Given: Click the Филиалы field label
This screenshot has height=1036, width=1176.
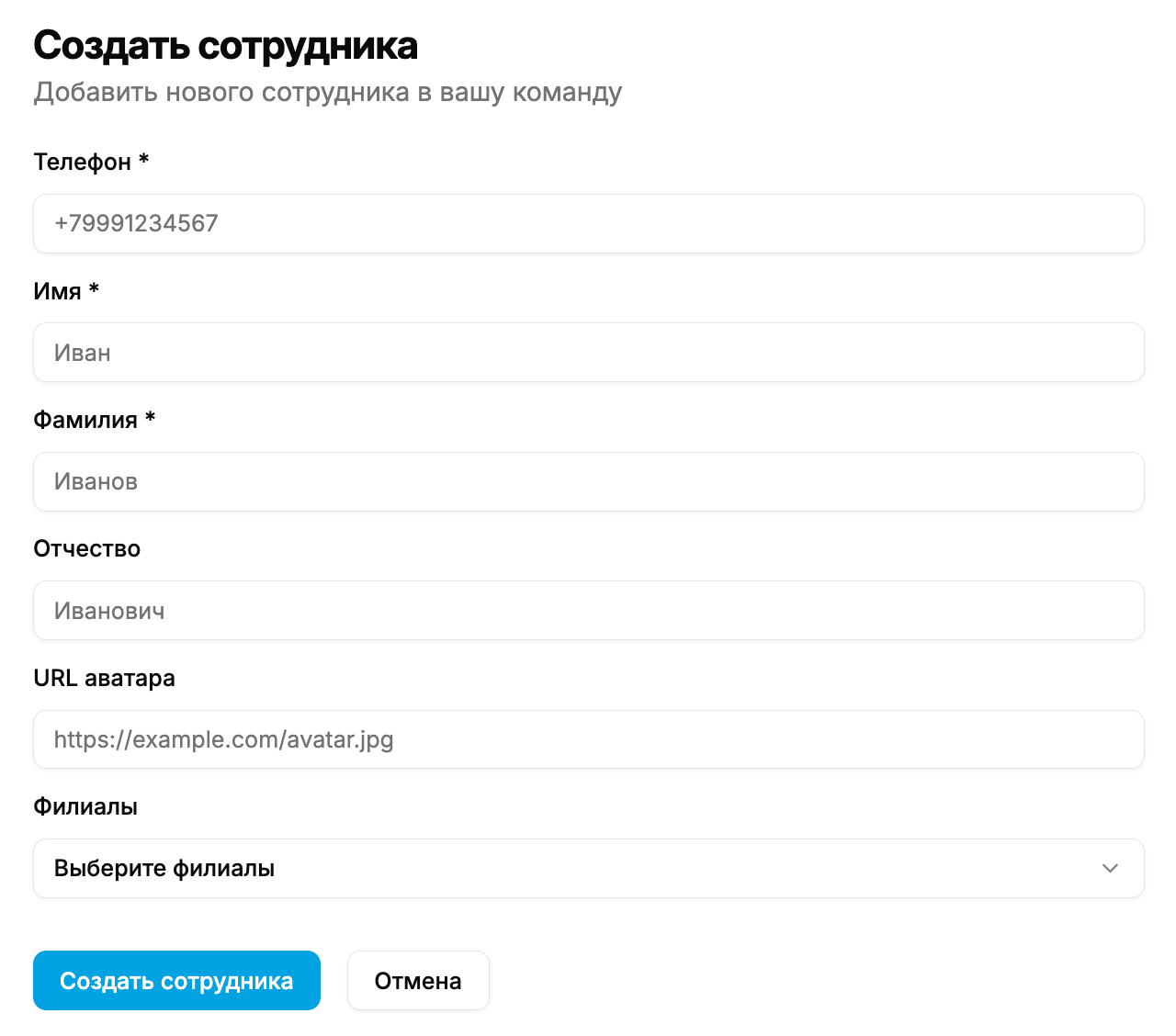Looking at the screenshot, I should pos(85,806).
